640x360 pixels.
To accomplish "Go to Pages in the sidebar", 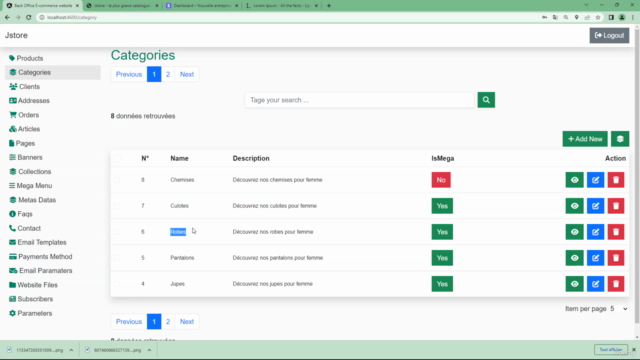I will coord(22,143).
